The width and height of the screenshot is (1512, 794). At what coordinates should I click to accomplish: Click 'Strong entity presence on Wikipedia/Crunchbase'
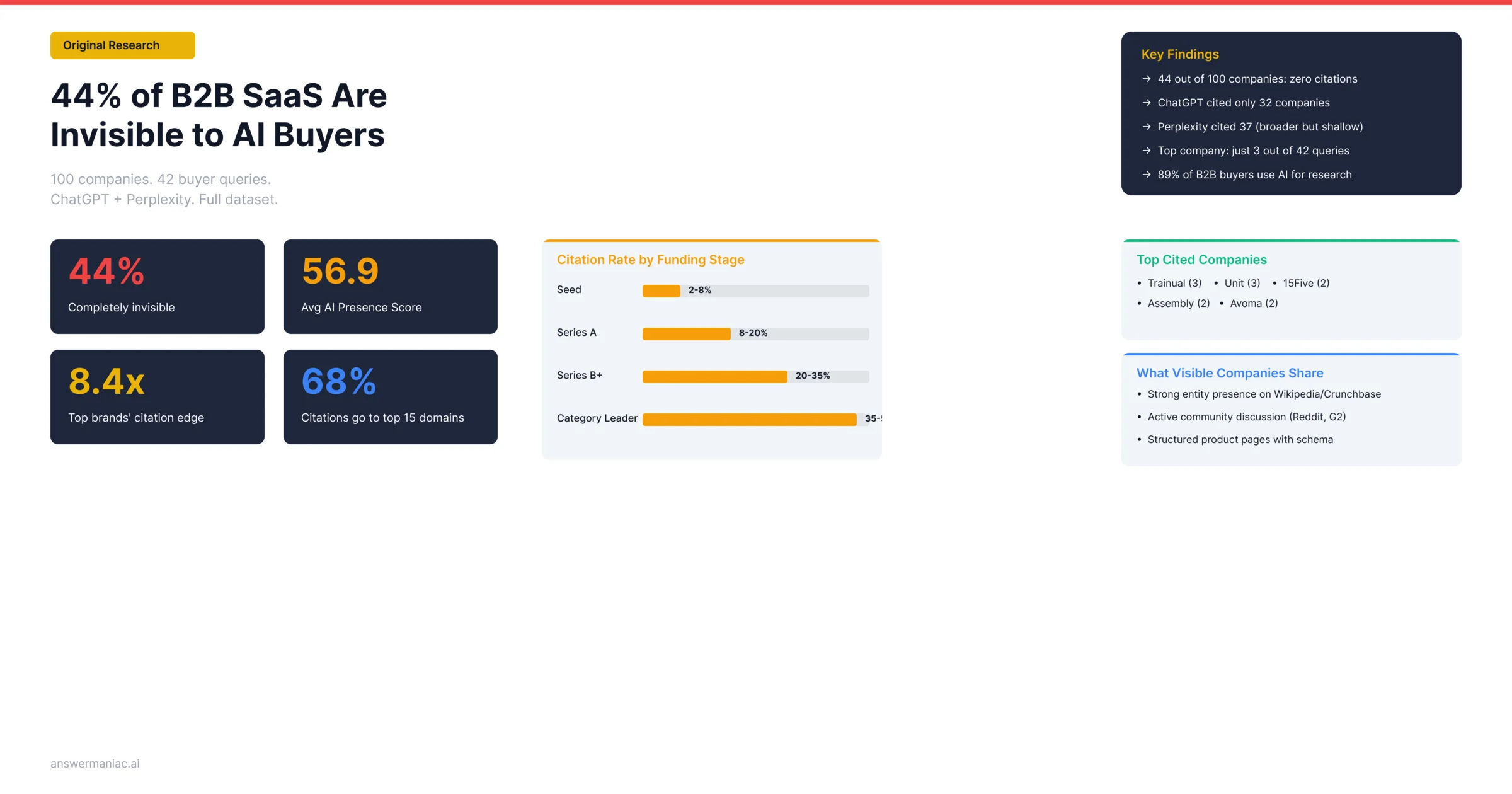(1264, 394)
